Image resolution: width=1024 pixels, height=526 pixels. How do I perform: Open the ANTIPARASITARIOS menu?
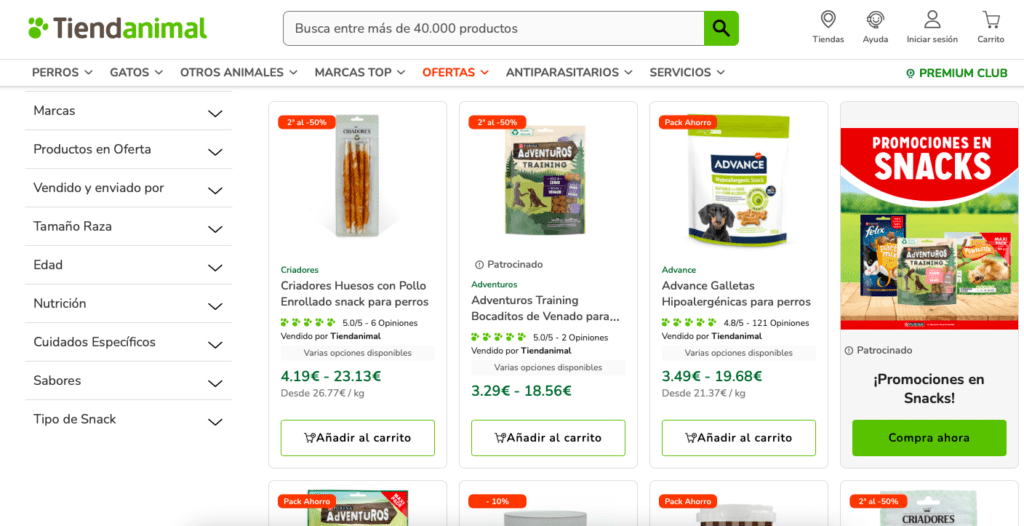click(569, 73)
